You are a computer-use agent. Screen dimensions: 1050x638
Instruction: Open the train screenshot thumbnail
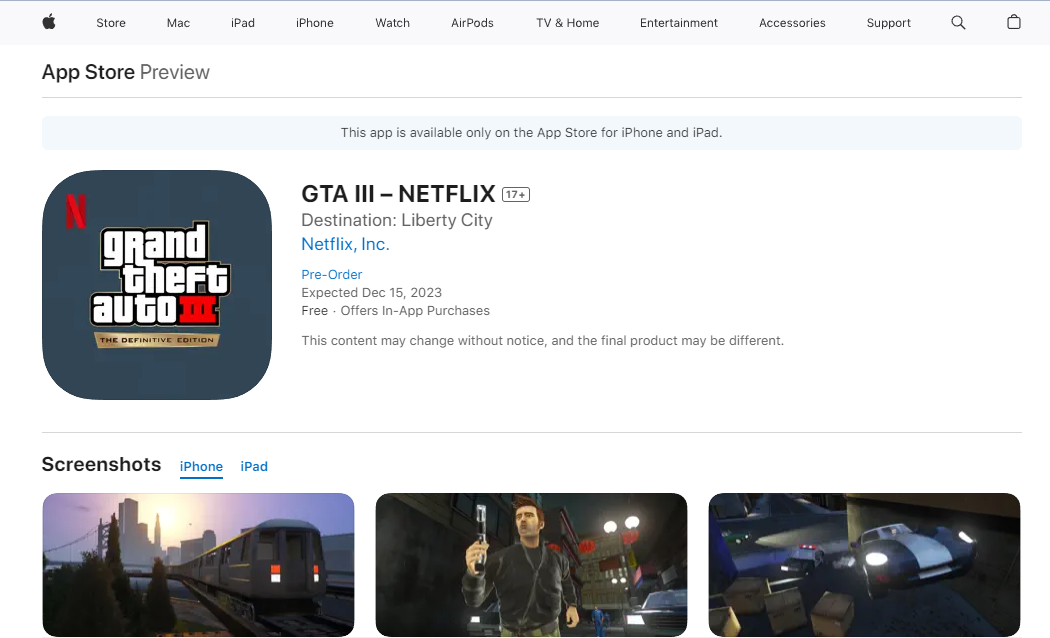pos(198,564)
